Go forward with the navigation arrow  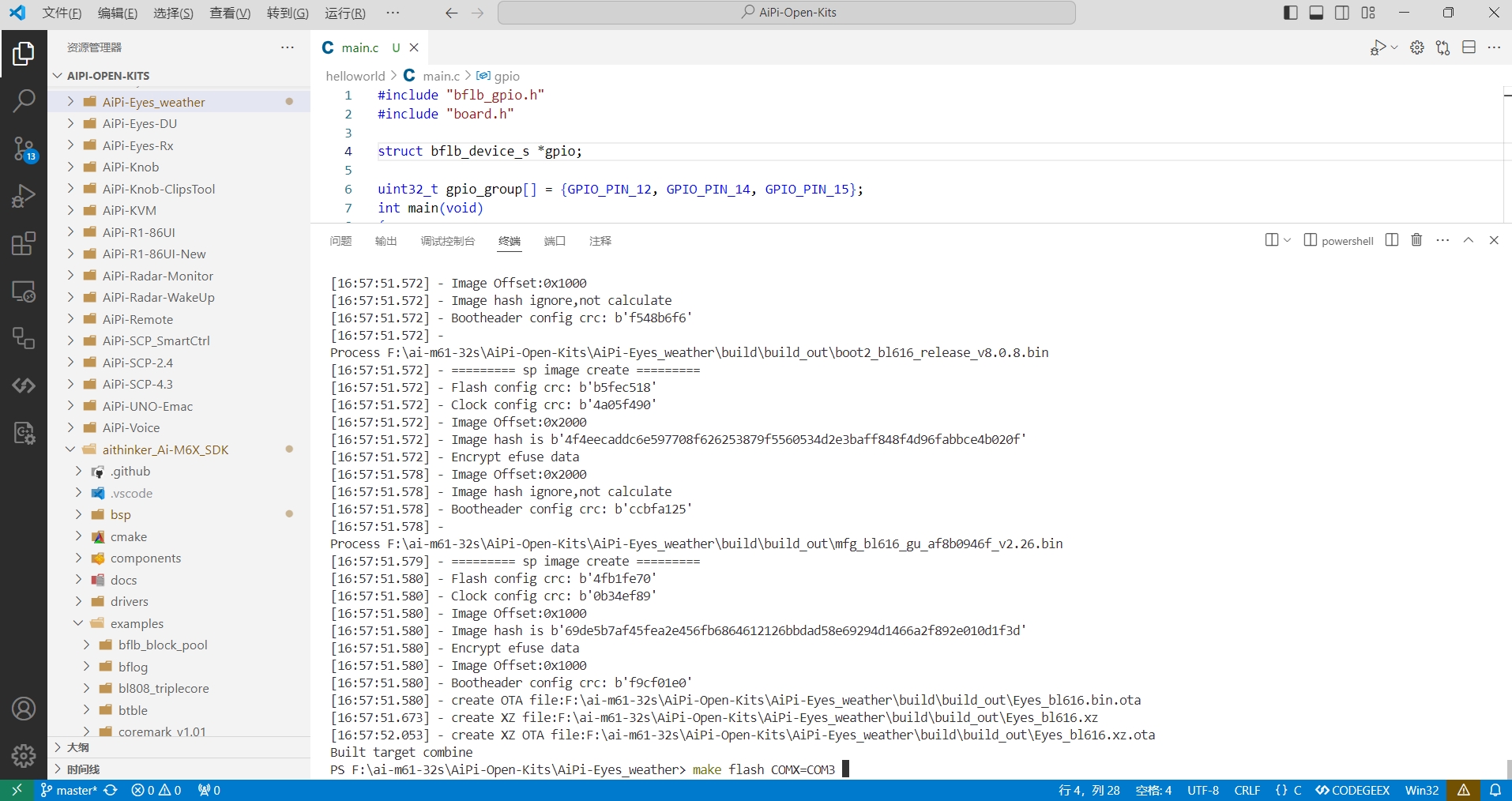[x=477, y=13]
